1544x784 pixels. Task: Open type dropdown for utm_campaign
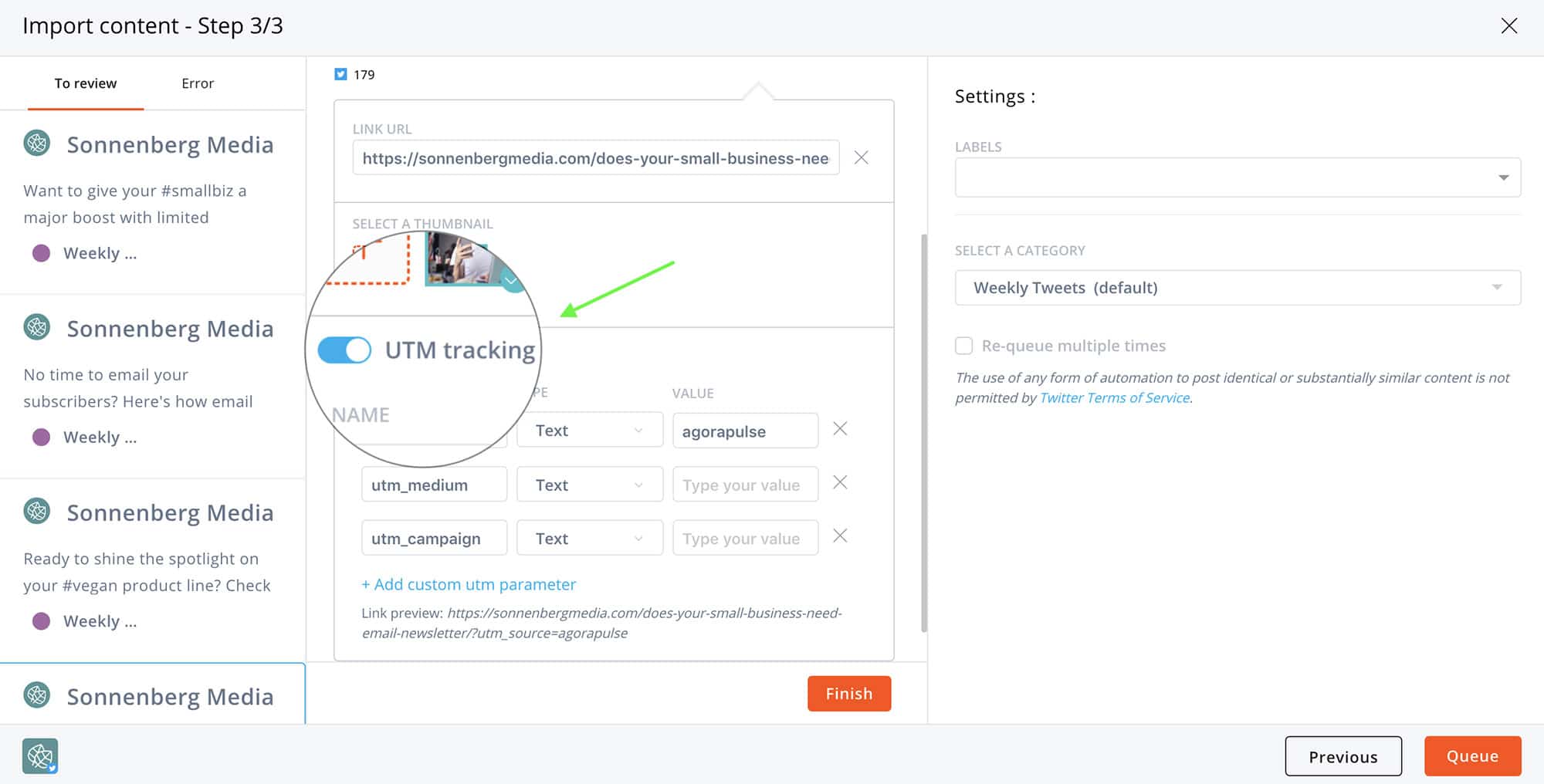pyautogui.click(x=590, y=537)
